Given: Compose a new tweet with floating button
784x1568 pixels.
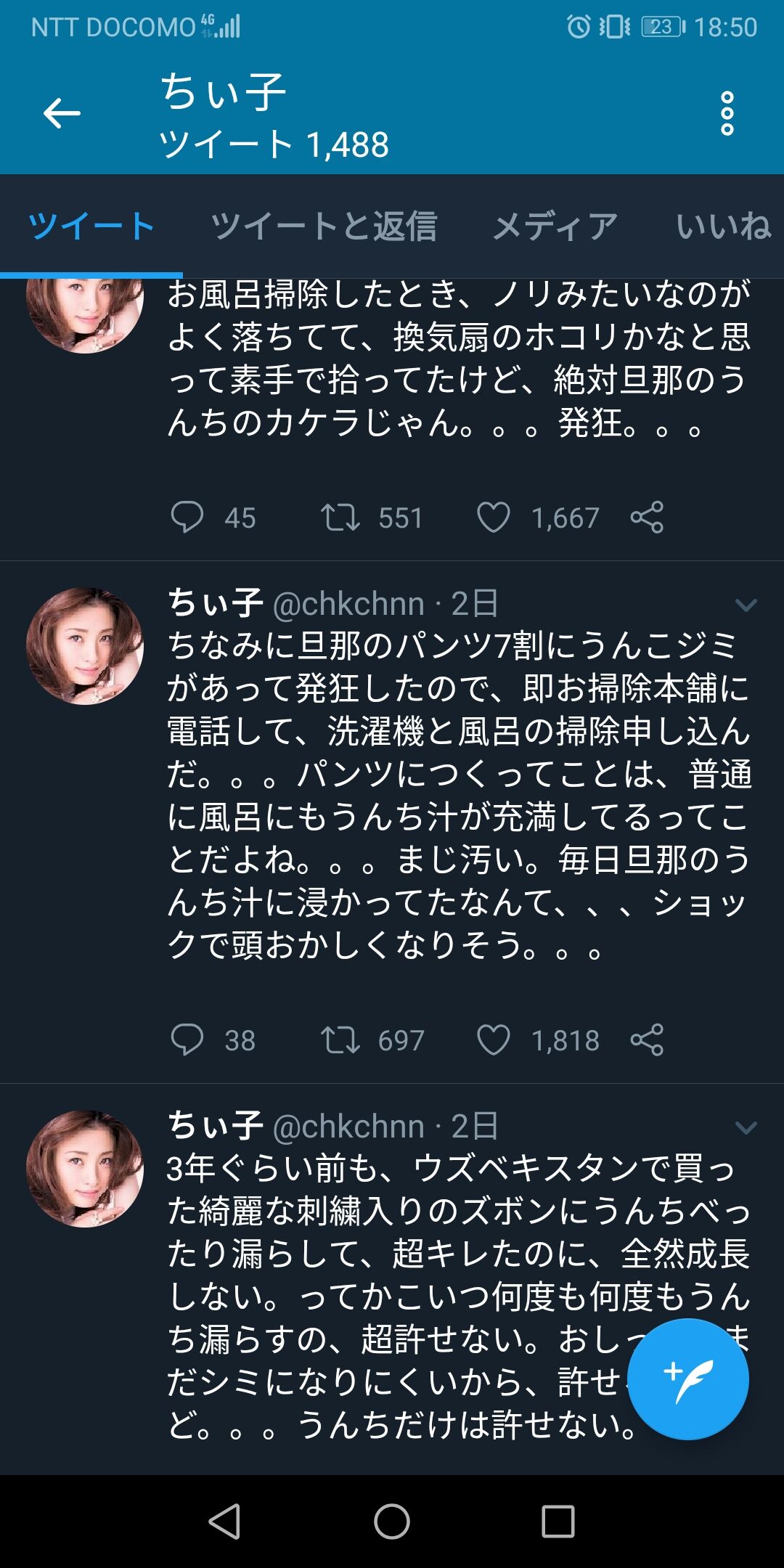Looking at the screenshot, I should tap(688, 1379).
